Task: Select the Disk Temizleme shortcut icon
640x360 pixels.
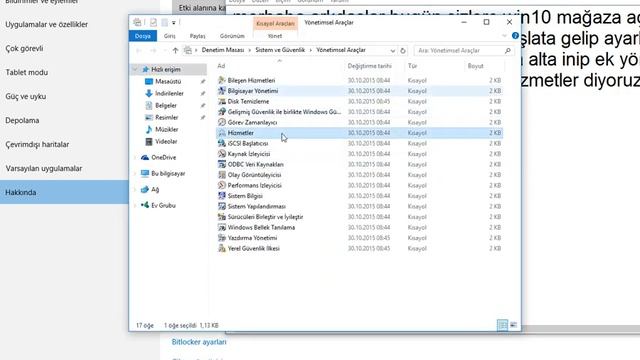Action: point(222,101)
